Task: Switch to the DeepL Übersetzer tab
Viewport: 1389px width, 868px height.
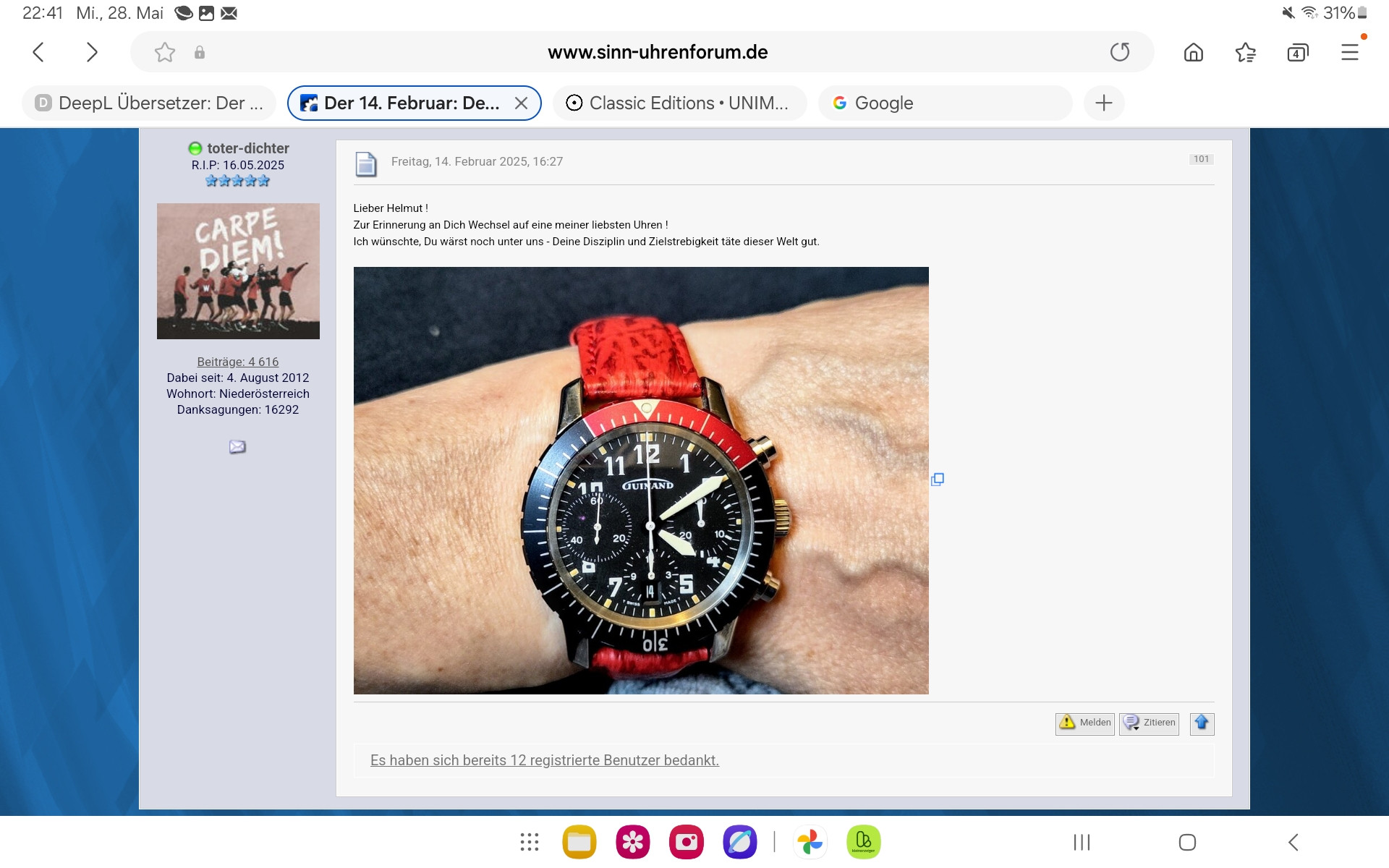Action: pos(149,103)
